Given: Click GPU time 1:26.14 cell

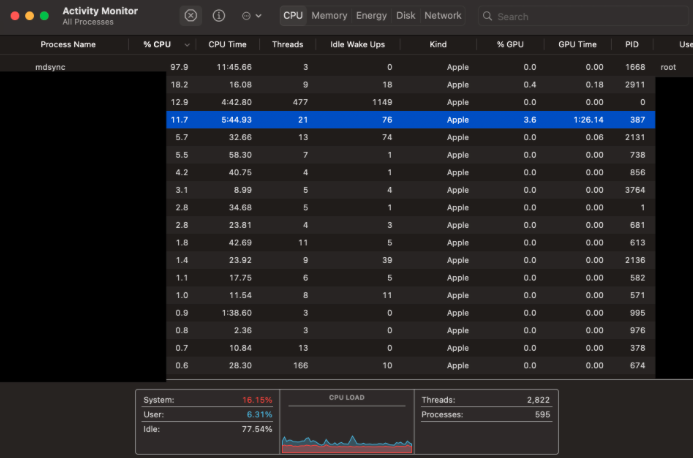Looking at the screenshot, I should click(x=588, y=120).
